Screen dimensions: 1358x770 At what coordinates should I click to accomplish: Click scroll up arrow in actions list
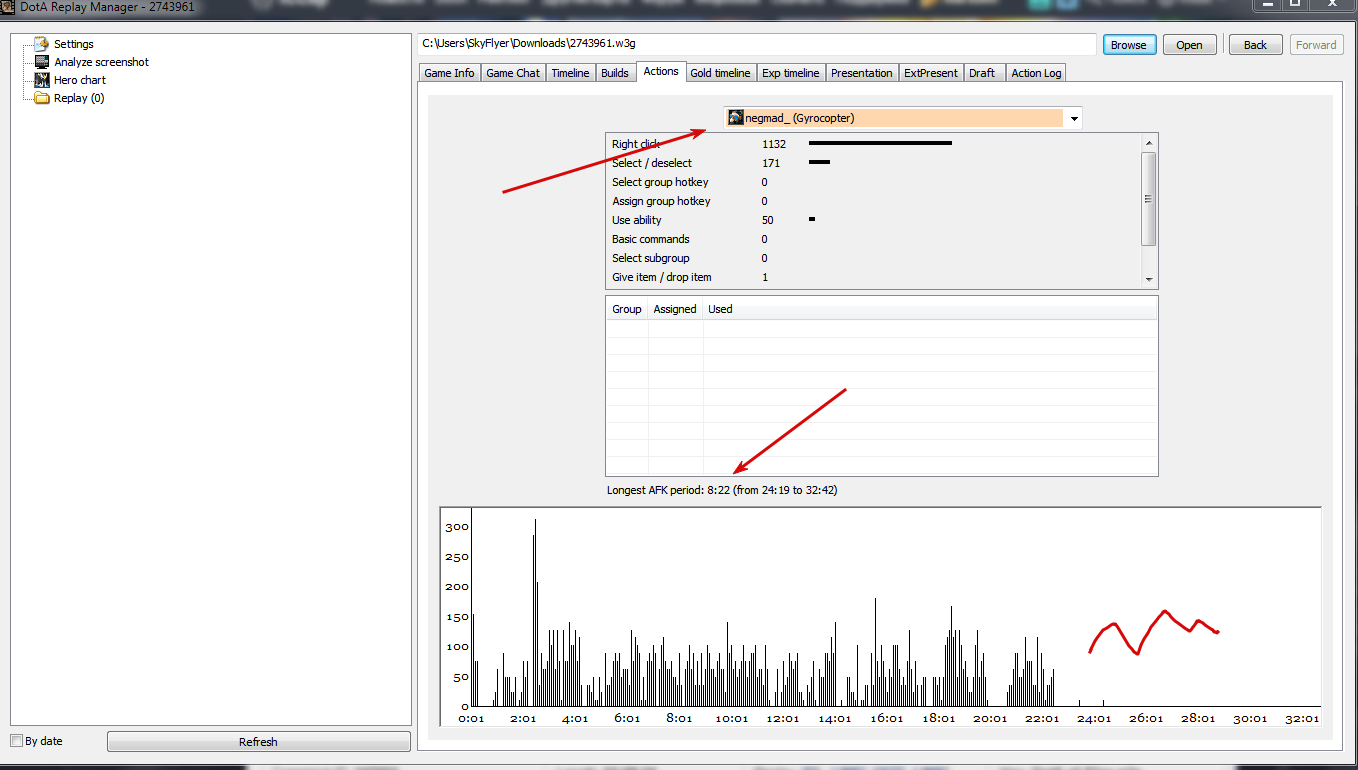tap(1149, 143)
